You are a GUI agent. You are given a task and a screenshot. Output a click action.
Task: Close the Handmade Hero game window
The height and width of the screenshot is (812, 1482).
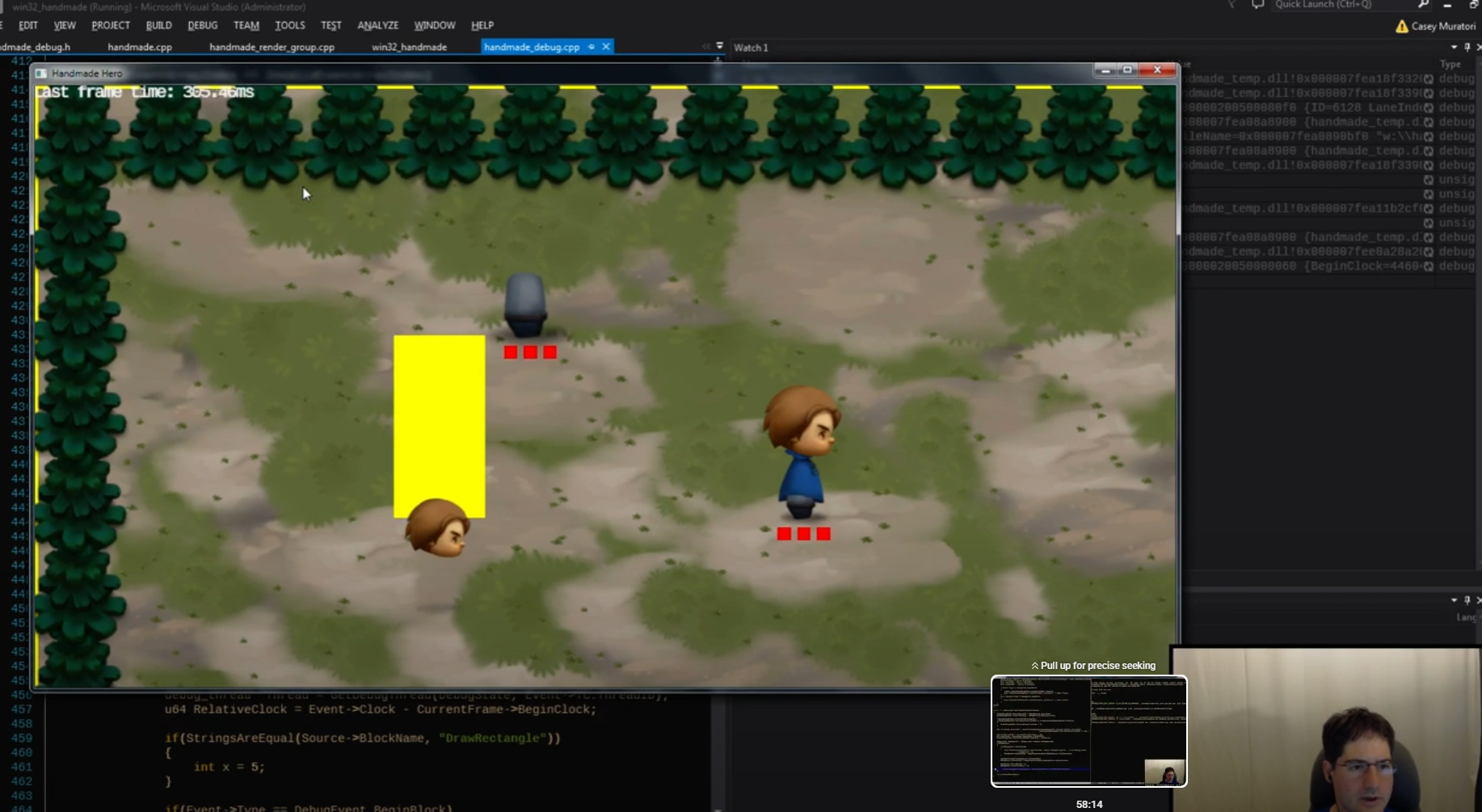(x=1157, y=70)
